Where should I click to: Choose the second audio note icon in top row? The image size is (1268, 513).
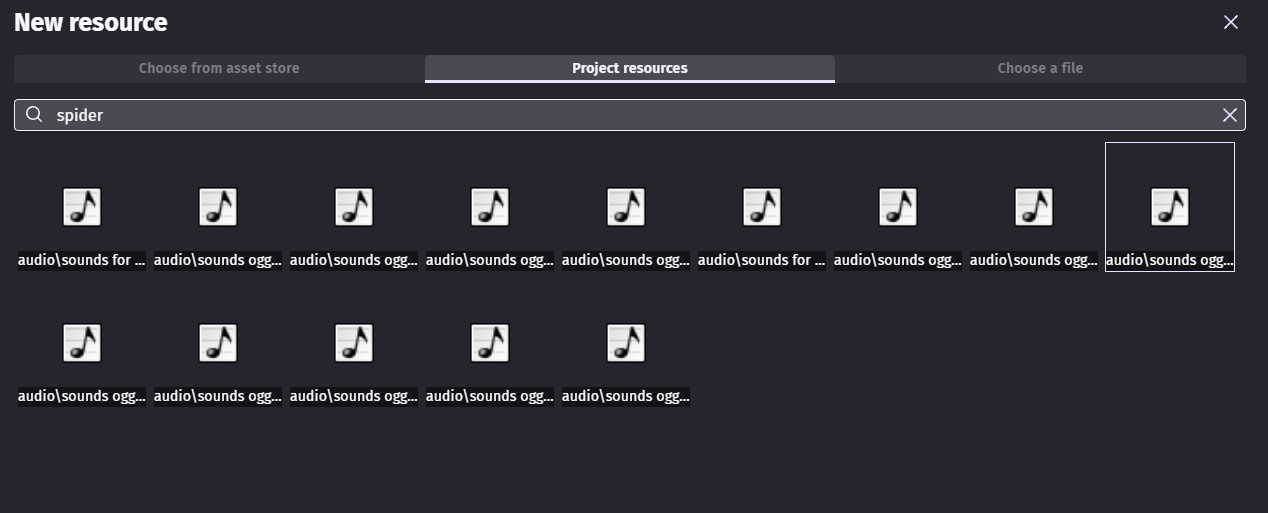(218, 208)
